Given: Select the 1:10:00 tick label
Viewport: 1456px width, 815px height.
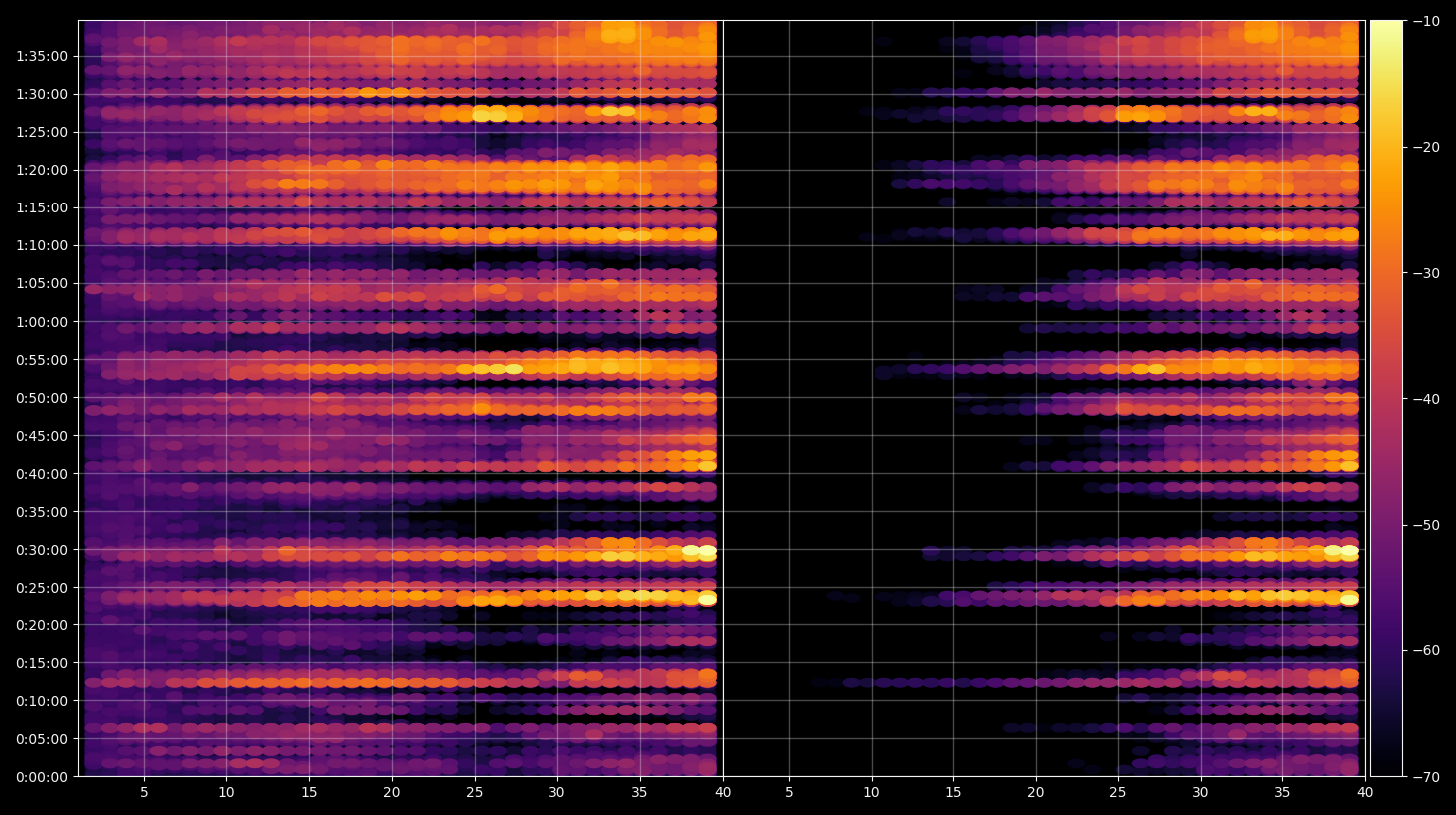Looking at the screenshot, I should [x=42, y=245].
